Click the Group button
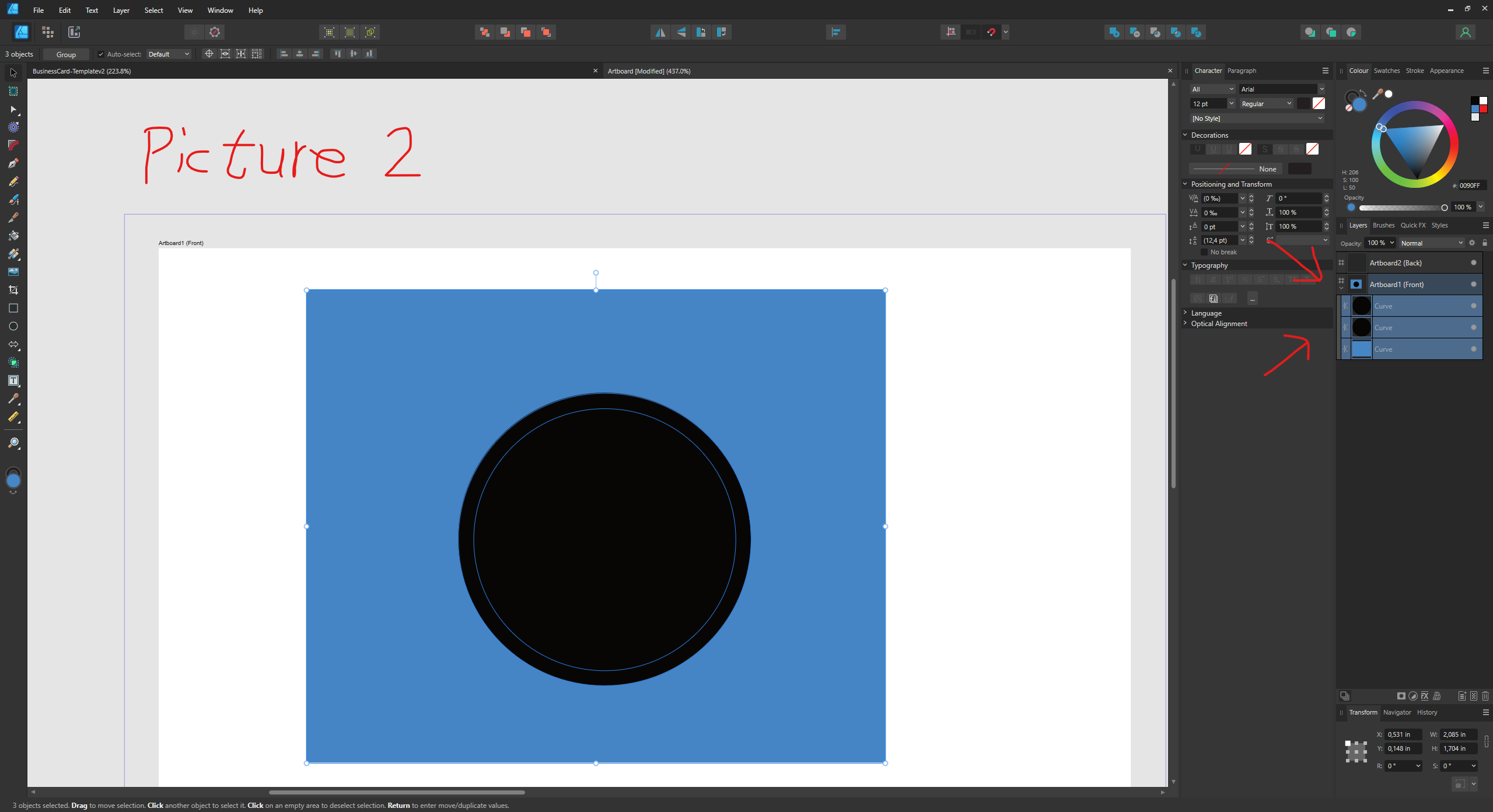This screenshot has width=1493, height=812. tap(66, 54)
